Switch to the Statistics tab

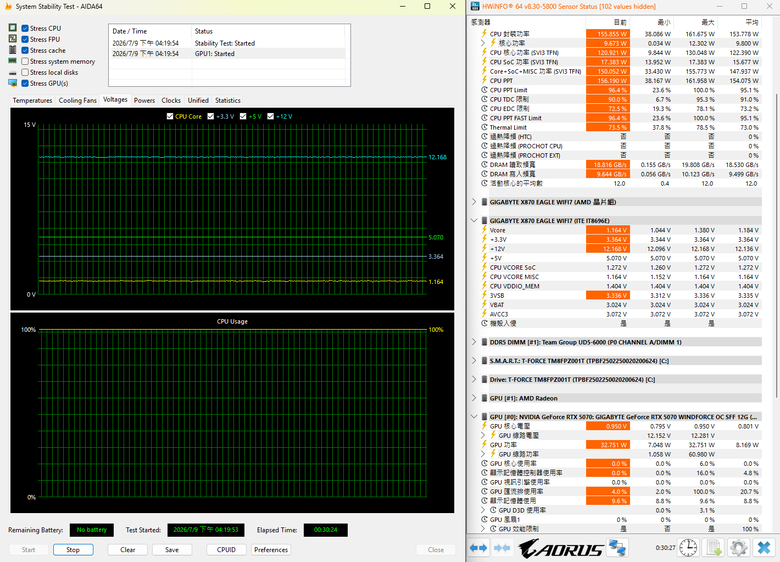[x=228, y=100]
